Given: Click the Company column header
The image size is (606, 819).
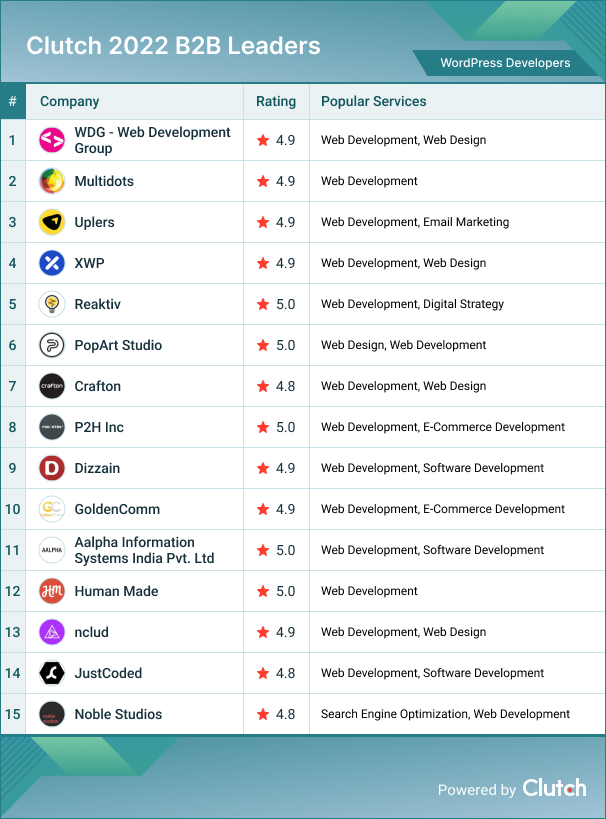Looking at the screenshot, I should tap(69, 101).
